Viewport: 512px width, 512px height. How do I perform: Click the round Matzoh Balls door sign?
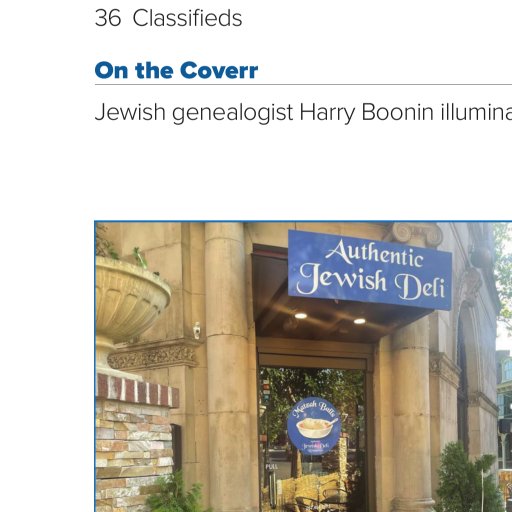coord(314,426)
